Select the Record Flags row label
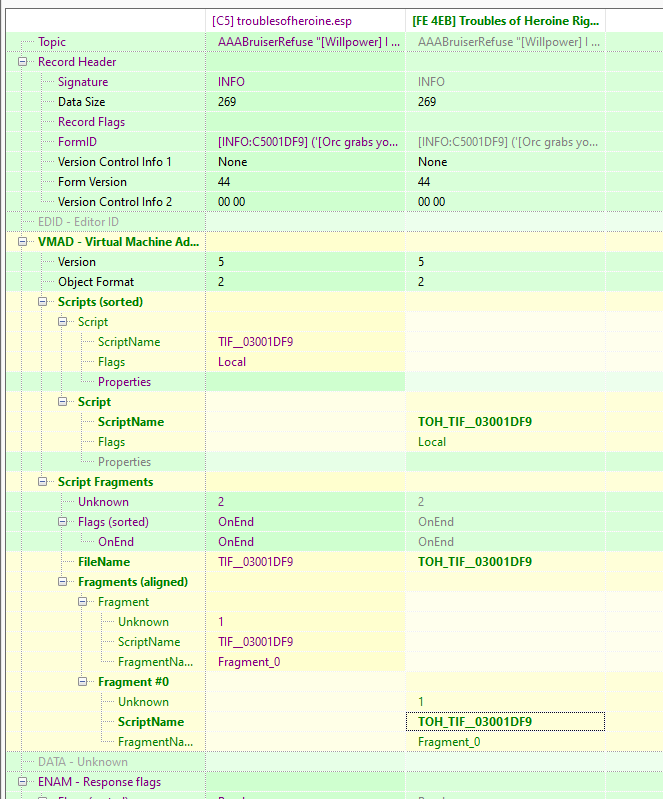Viewport: 663px width, 799px height. coord(91,122)
